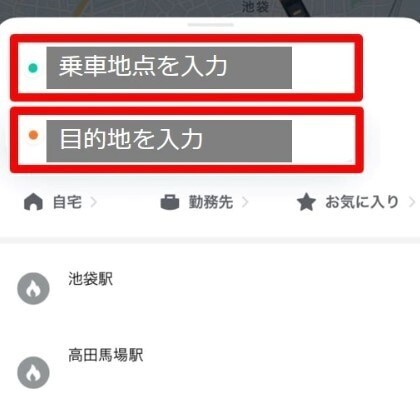The image size is (420, 420).
Task: Click the car marker on the map
Action: 295,7
